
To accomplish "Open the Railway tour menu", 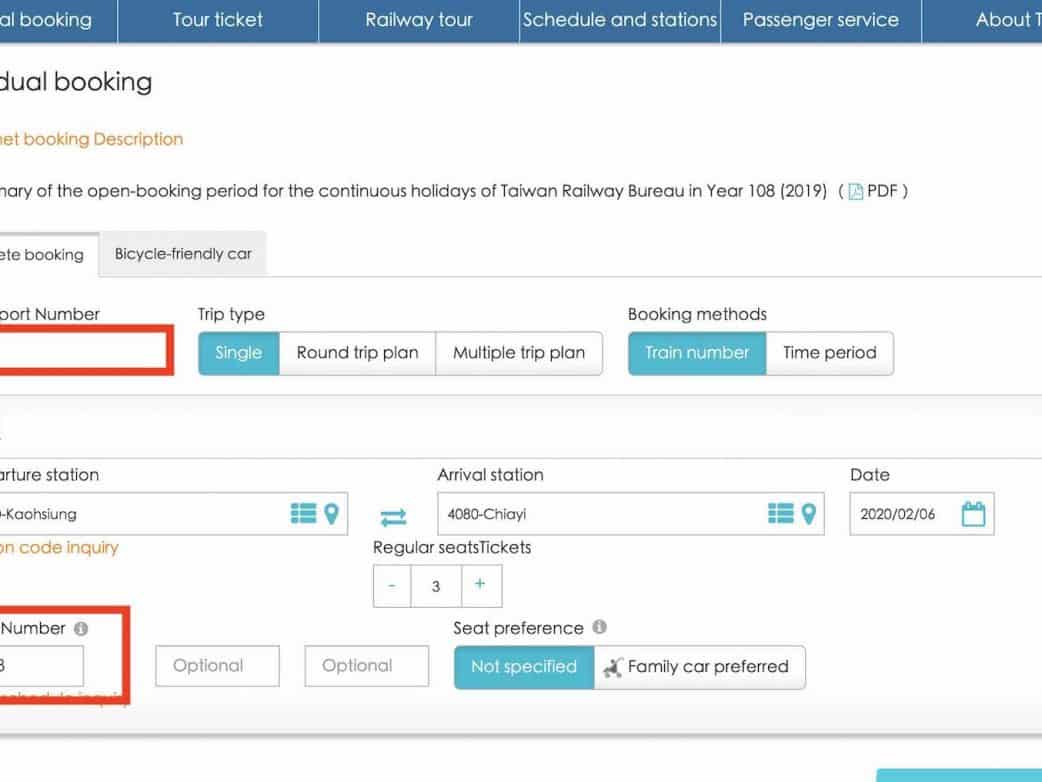I will pos(419,20).
